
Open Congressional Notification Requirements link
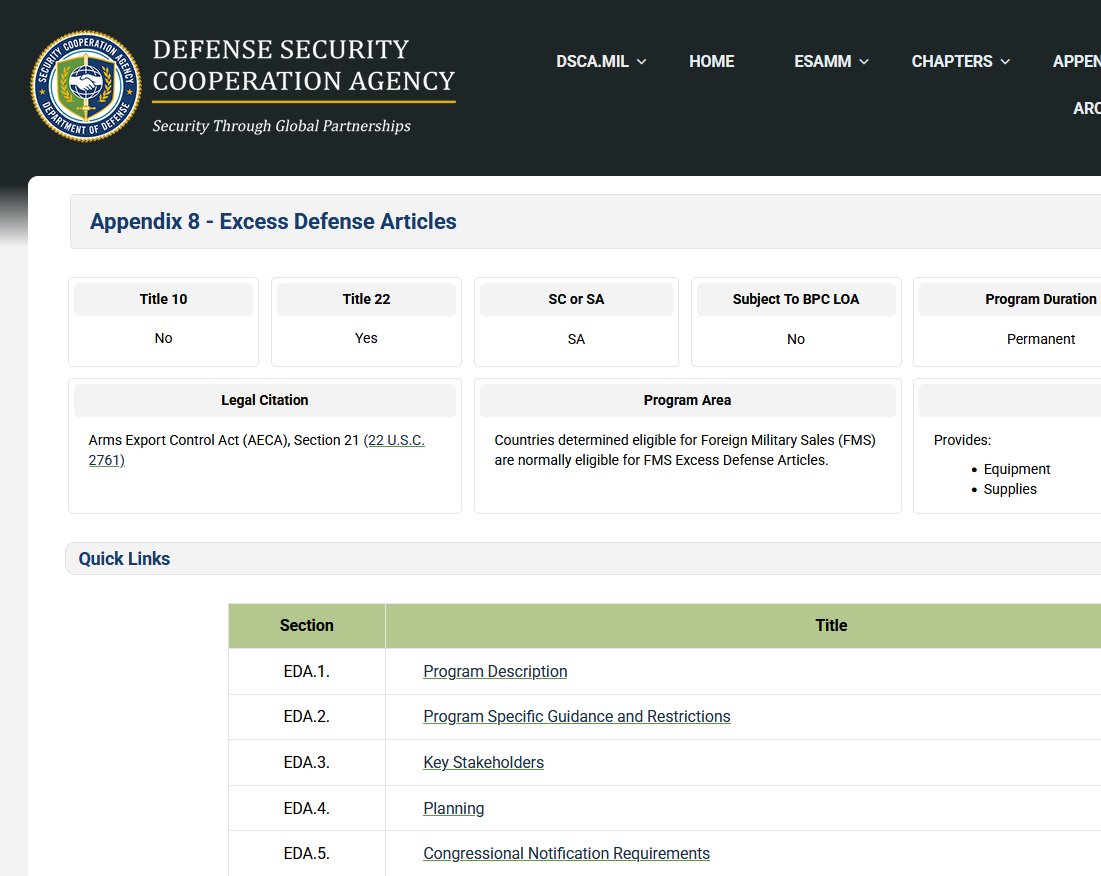[x=566, y=854]
